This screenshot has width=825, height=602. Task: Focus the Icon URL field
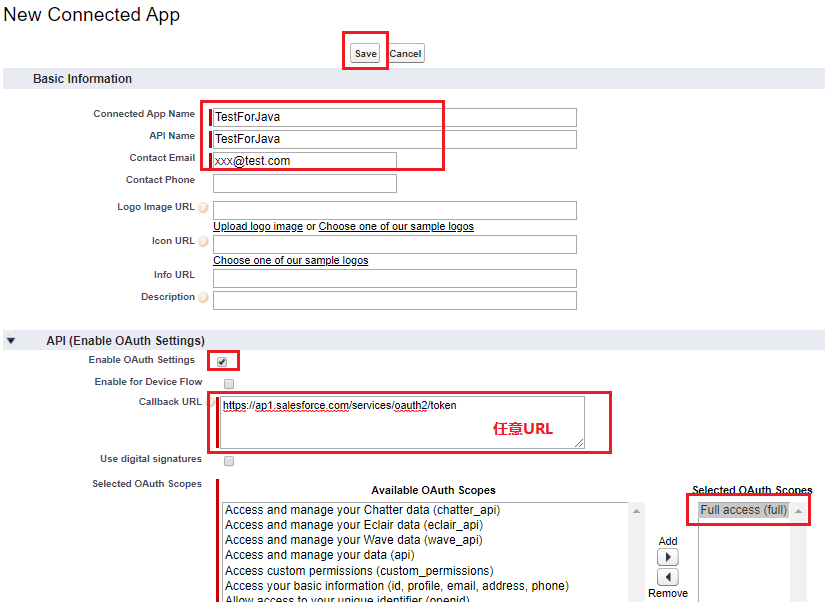pyautogui.click(x=395, y=244)
